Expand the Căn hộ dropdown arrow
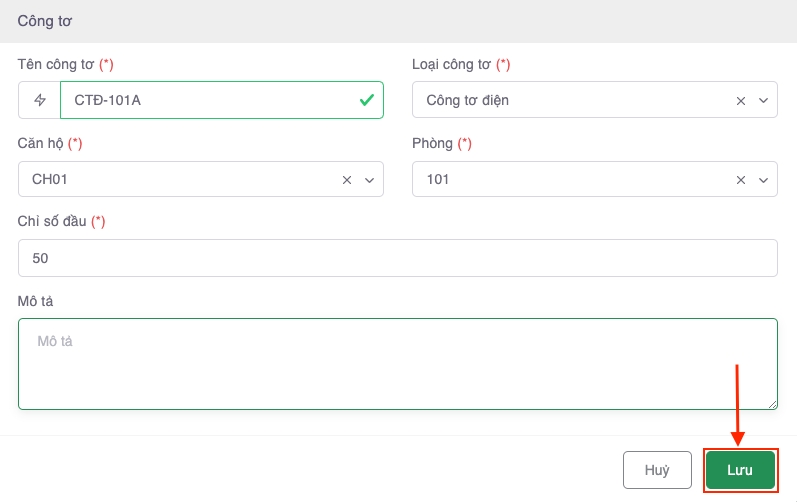 click(370, 180)
